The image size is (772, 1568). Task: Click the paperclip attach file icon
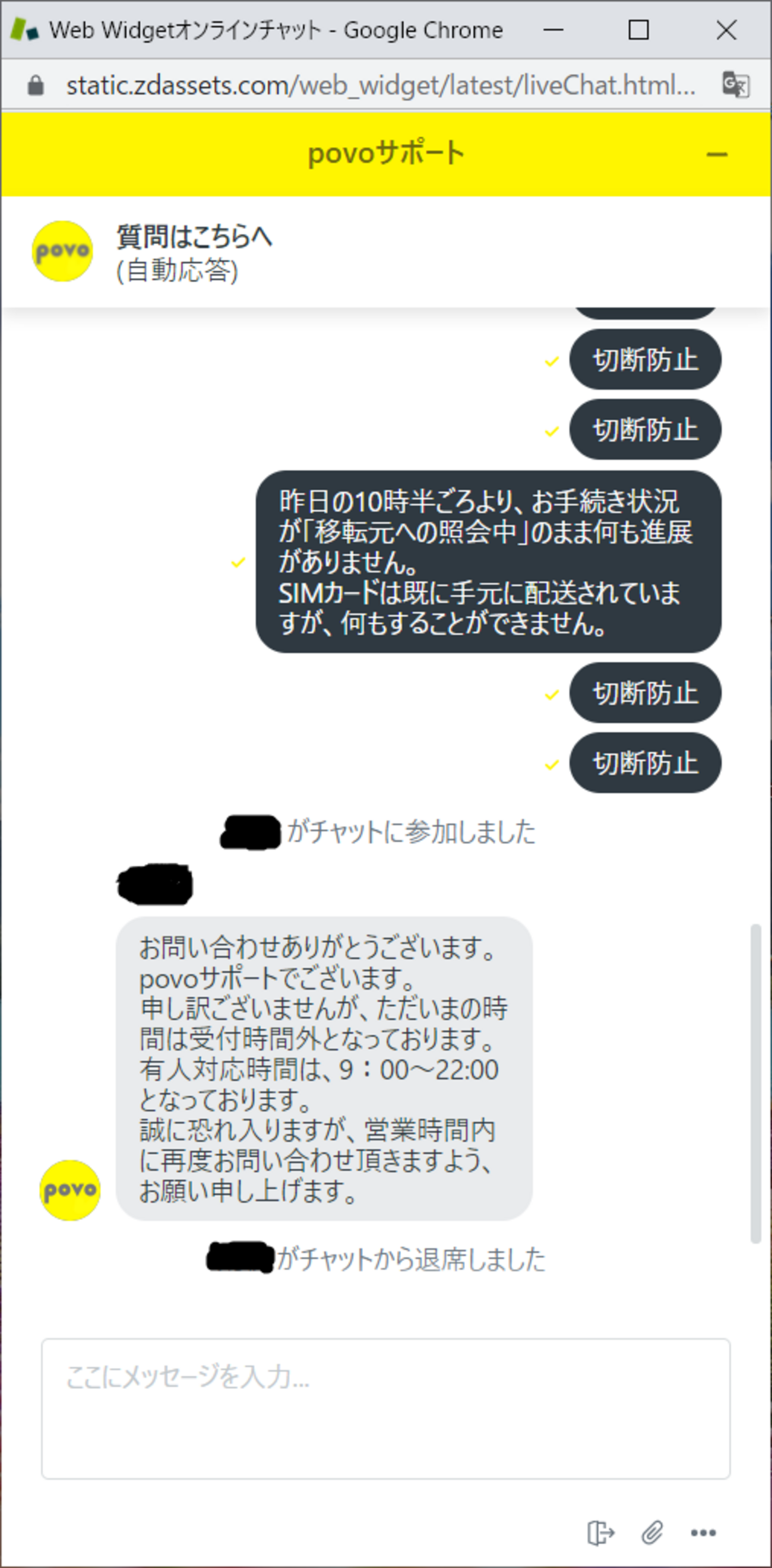[x=652, y=1532]
